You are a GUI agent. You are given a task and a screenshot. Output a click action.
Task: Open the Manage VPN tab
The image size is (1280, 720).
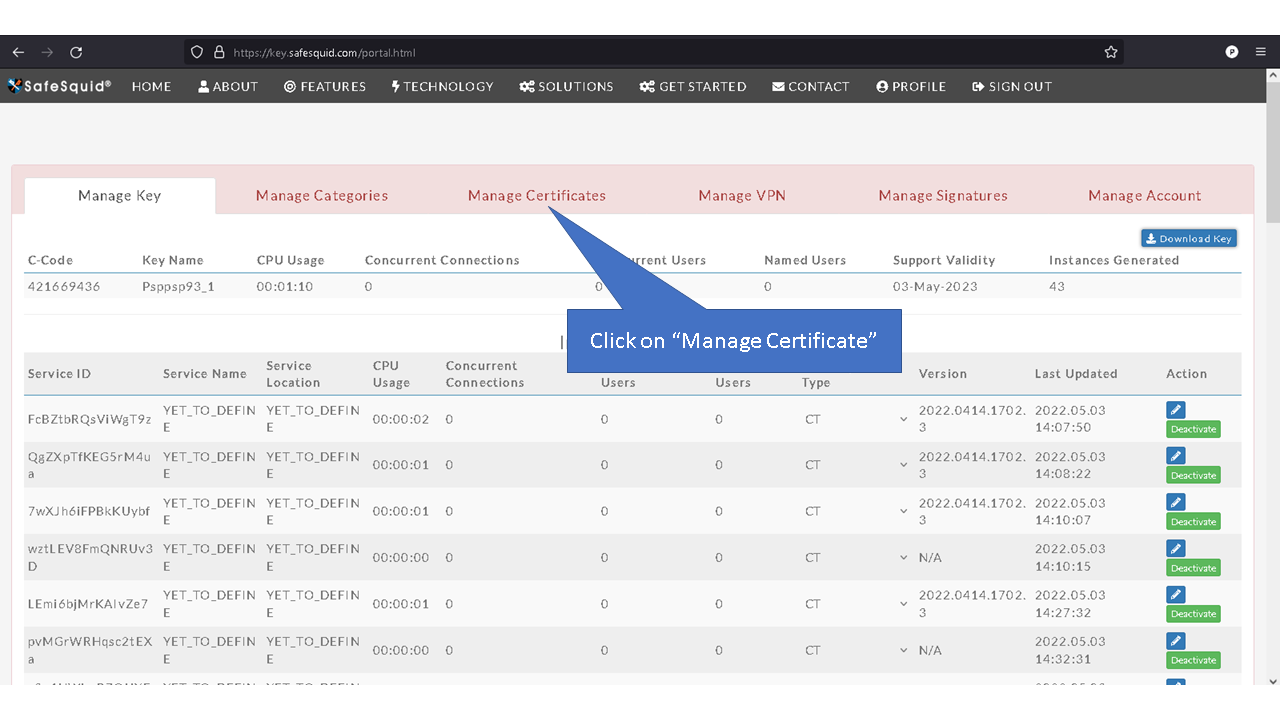(741, 195)
